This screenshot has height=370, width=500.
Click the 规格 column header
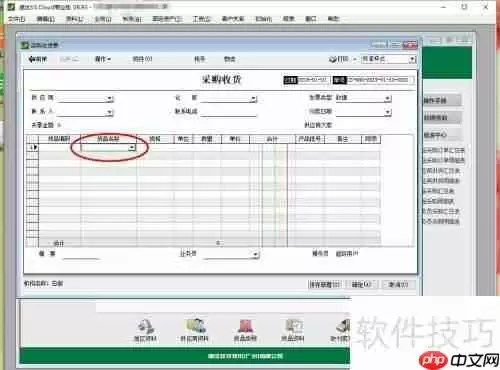[155, 139]
